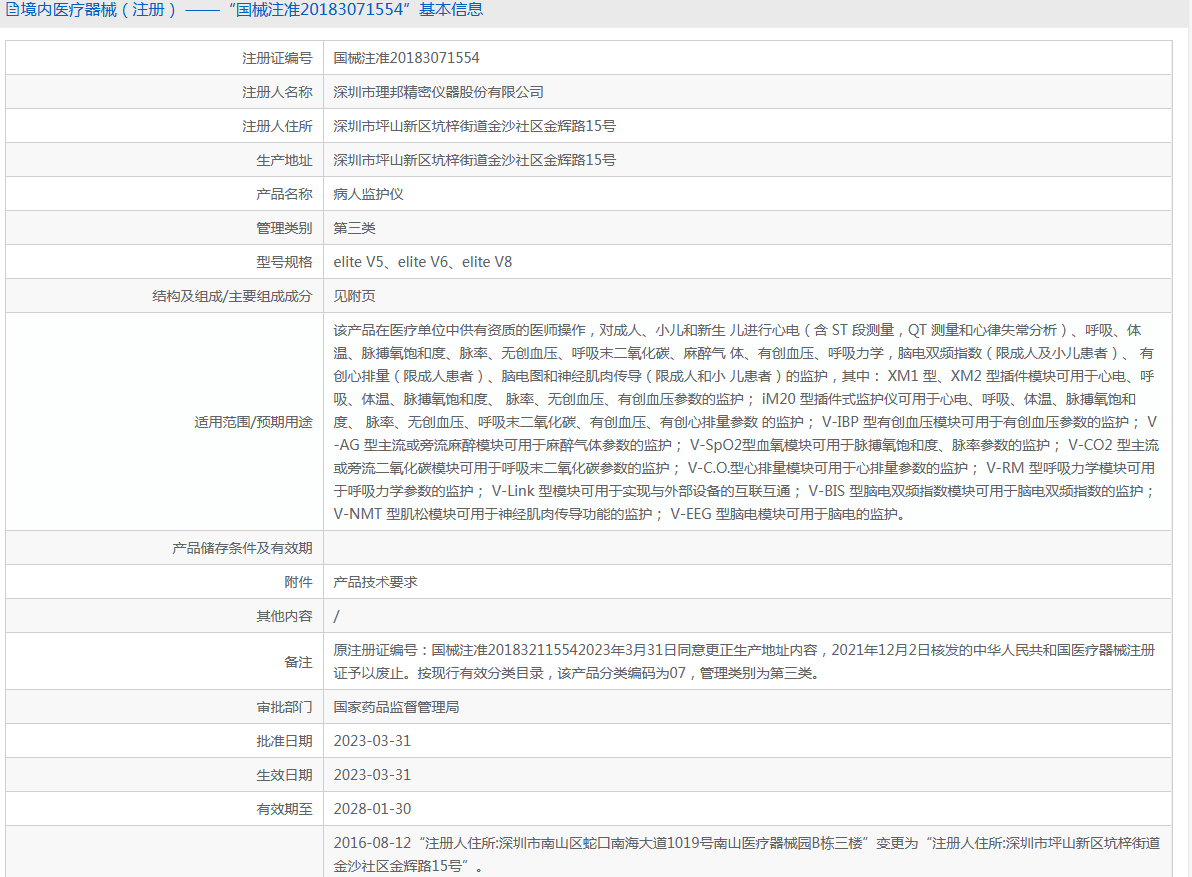The image size is (1192, 877).
Task: Click the 结构及组成/主要组成成分 label
Action: point(233,296)
